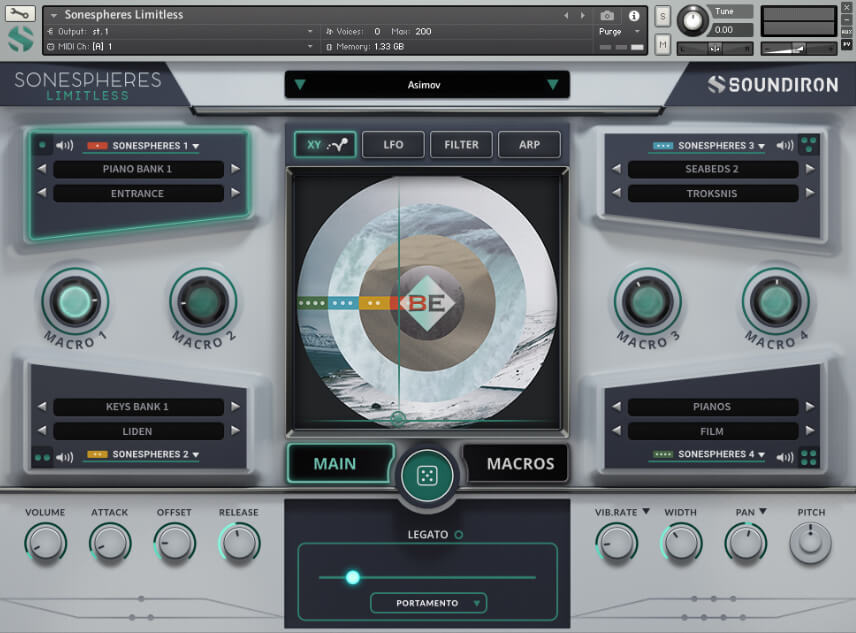856x633 pixels.
Task: Select next Kontakt instrument arrow
Action: tap(582, 15)
